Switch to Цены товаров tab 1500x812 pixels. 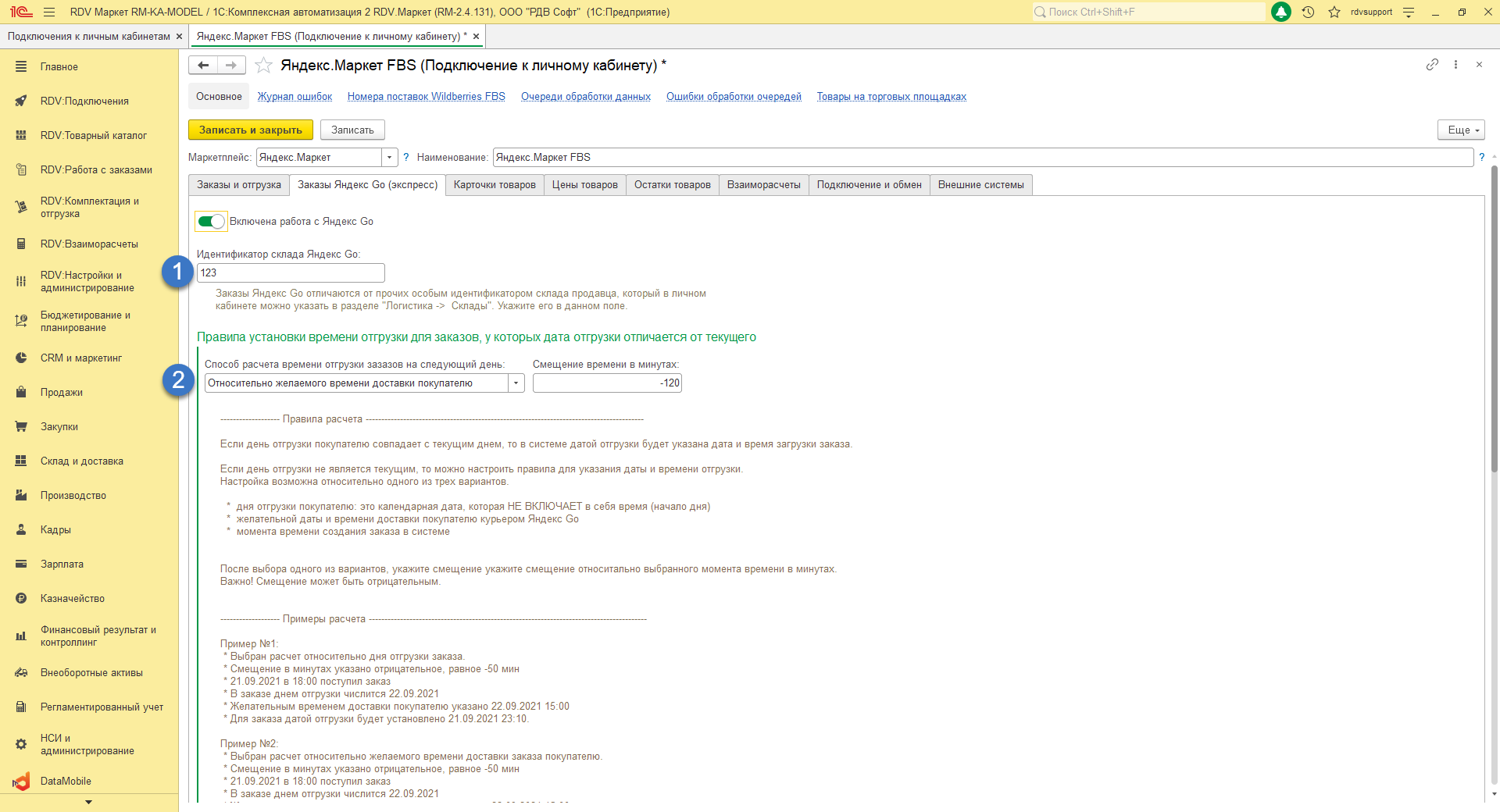585,185
